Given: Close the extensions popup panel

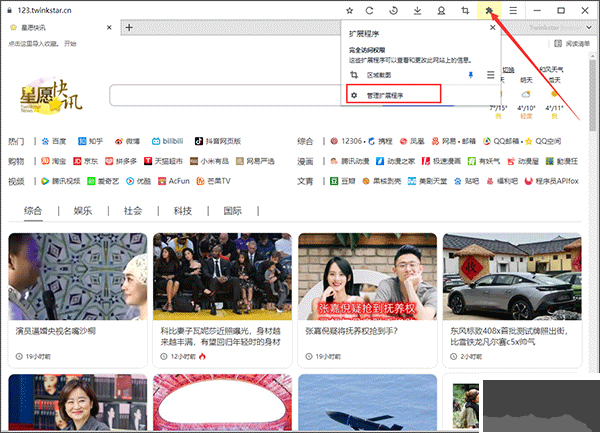Looking at the screenshot, I should point(490,29).
